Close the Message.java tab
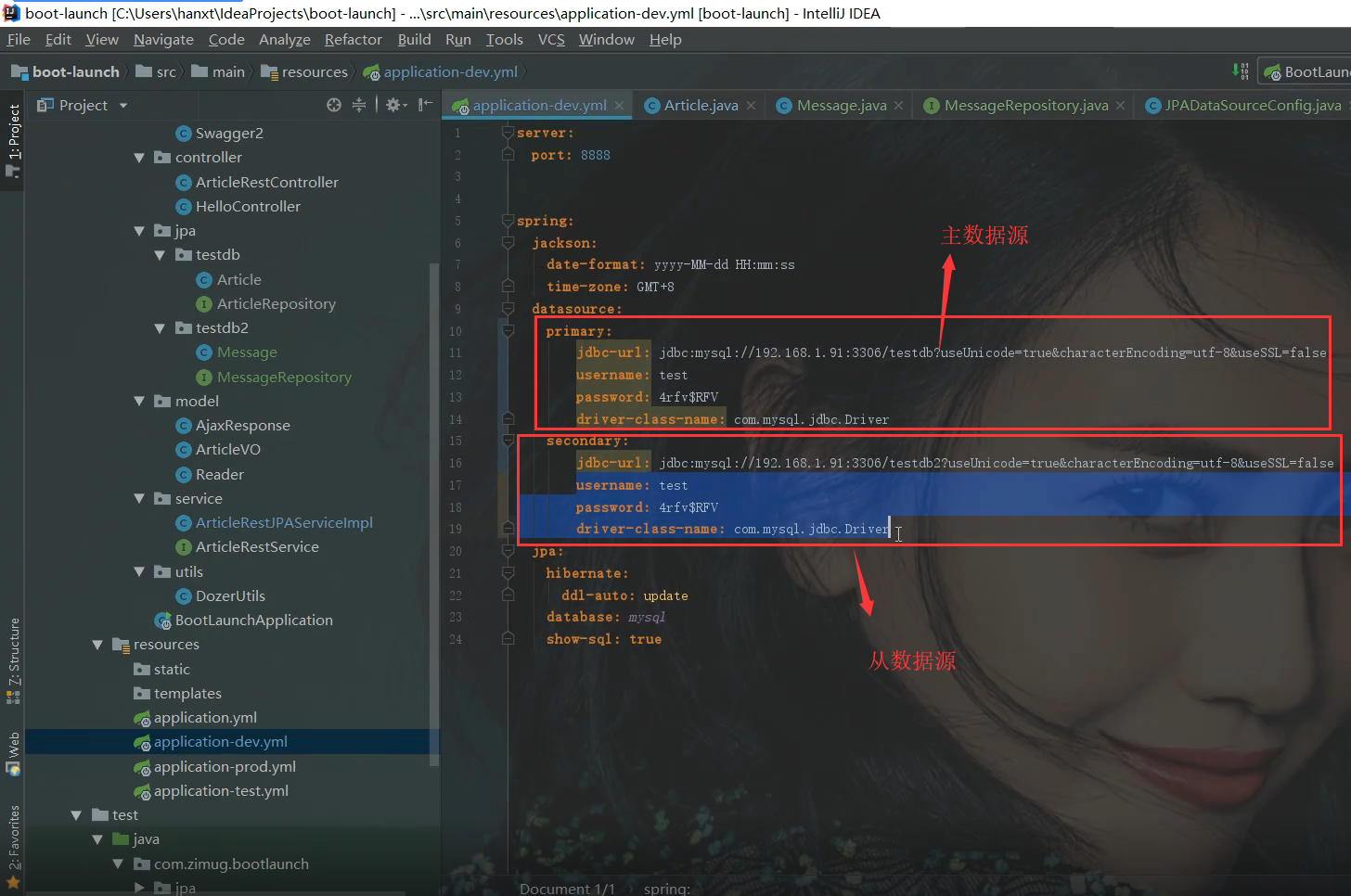Image resolution: width=1351 pixels, height=896 pixels. [x=898, y=106]
